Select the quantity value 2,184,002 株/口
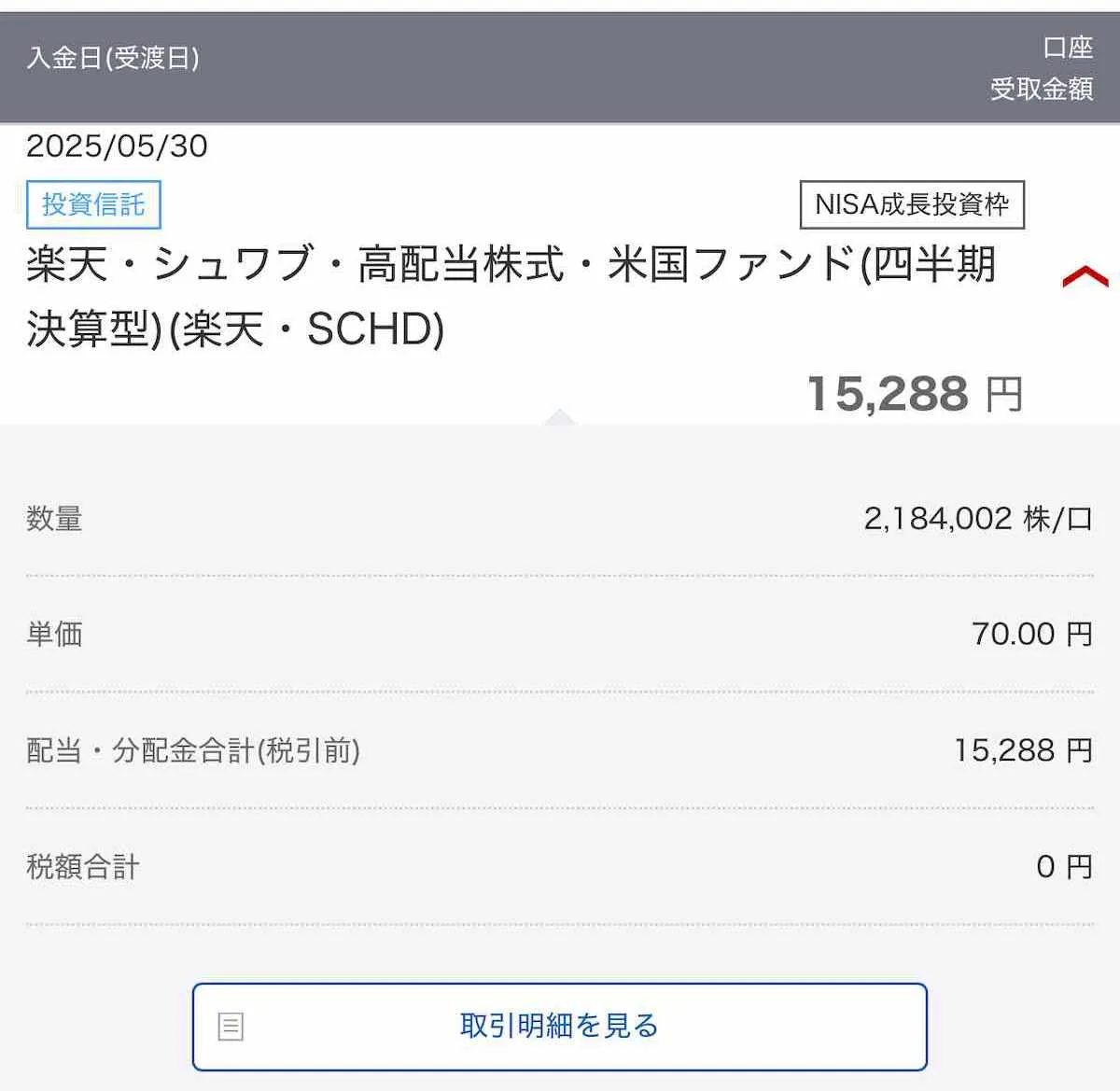Image resolution: width=1120 pixels, height=1091 pixels. [977, 518]
